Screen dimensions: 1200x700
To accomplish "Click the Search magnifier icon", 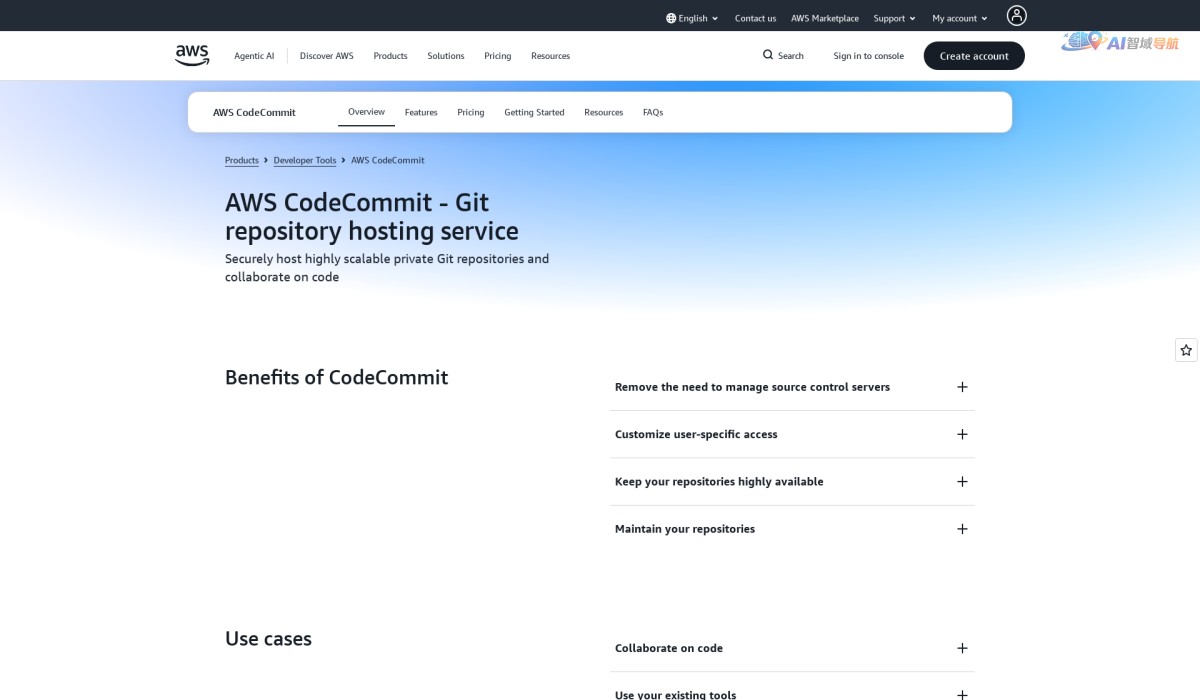I will coord(768,55).
